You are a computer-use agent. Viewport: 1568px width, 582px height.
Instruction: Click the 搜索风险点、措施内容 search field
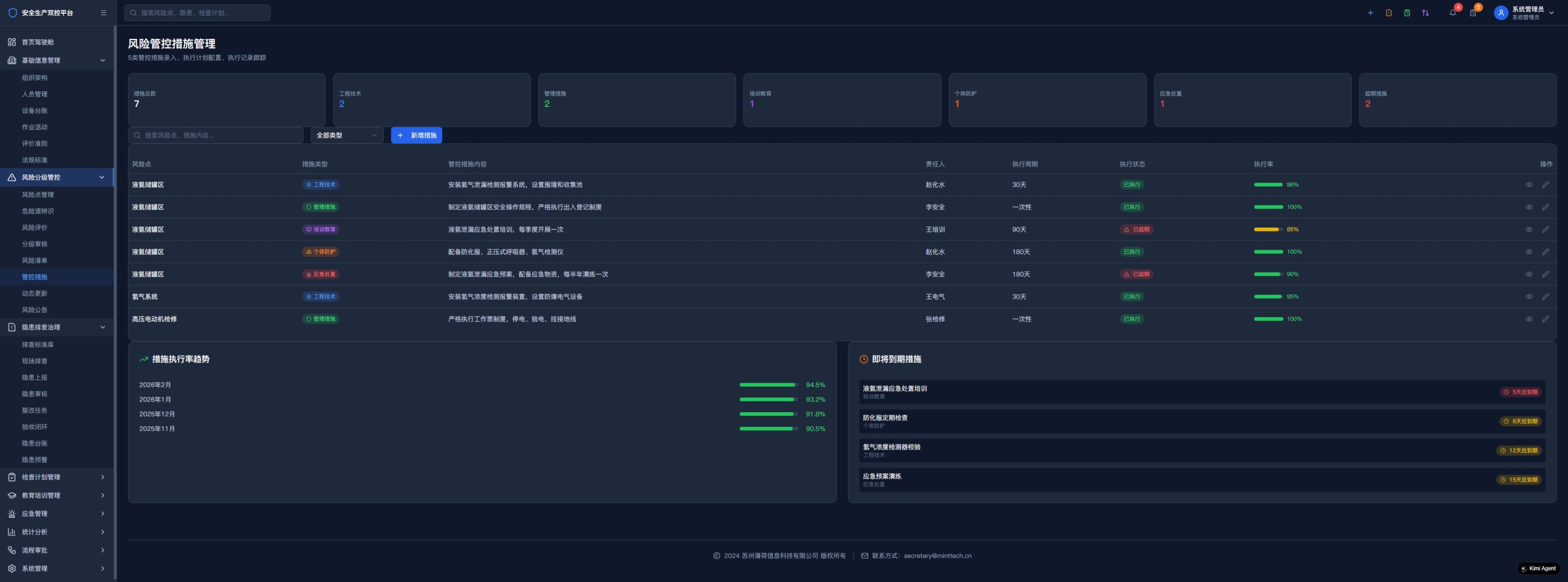point(216,135)
